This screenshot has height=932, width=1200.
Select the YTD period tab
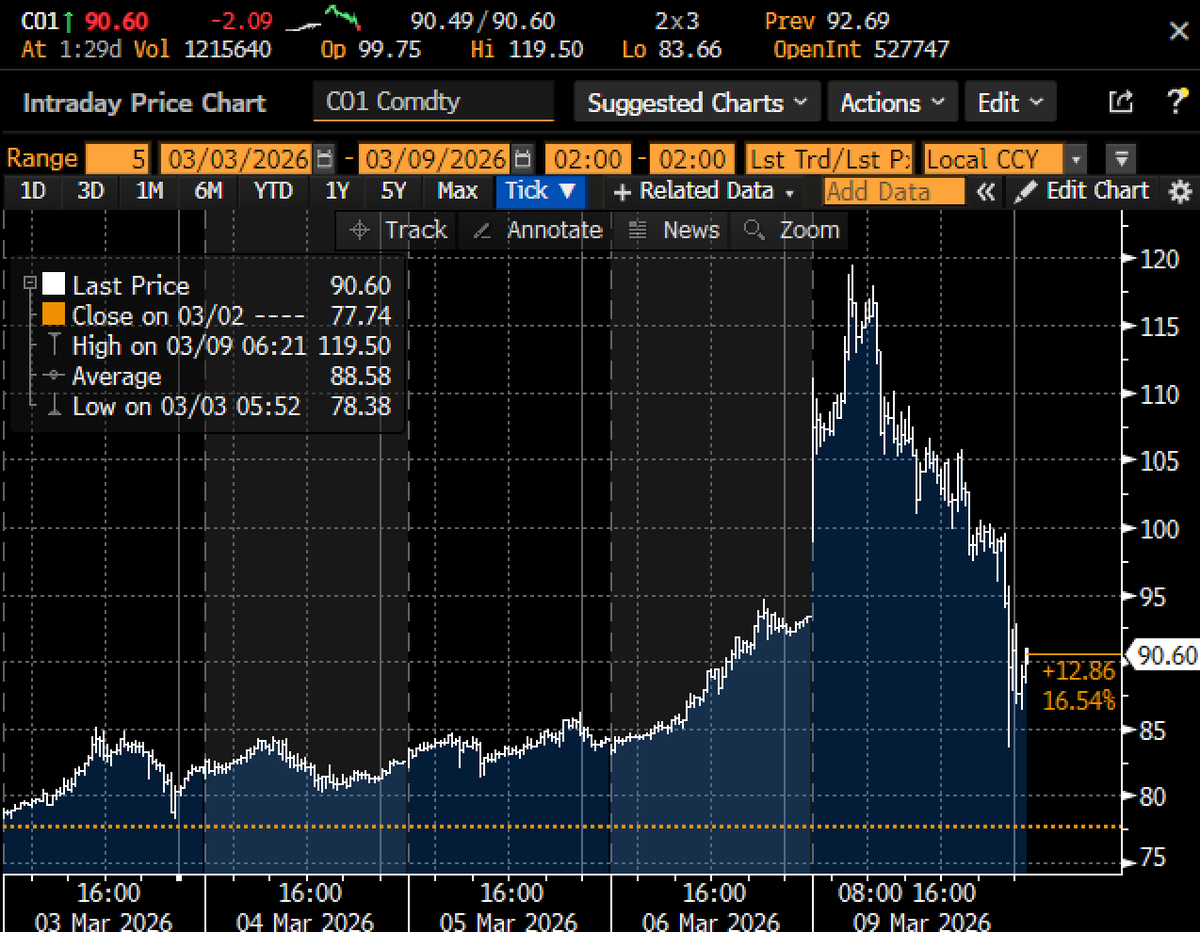tap(272, 191)
